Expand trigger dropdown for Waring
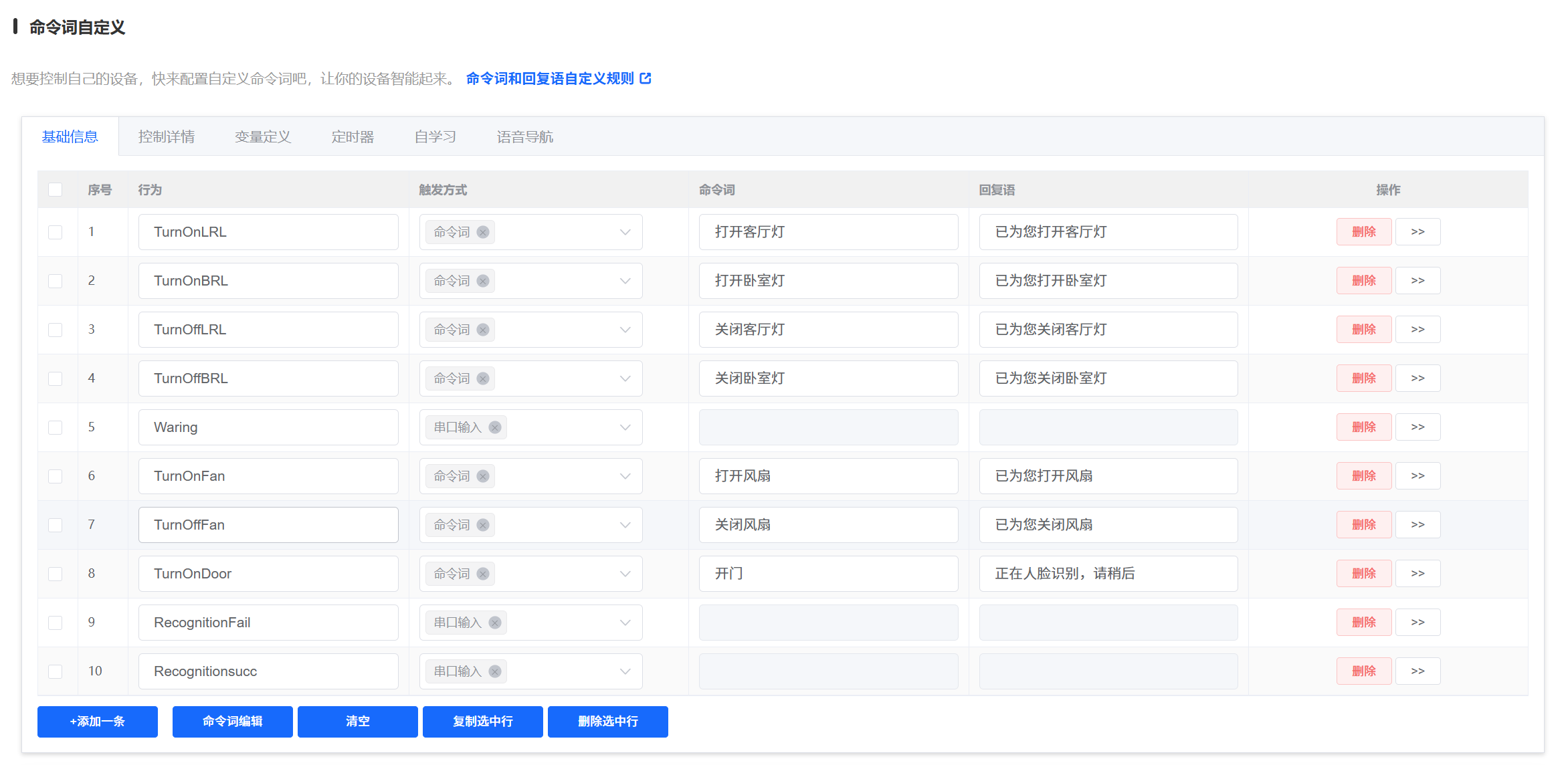The width and height of the screenshot is (1568, 765). 625,427
